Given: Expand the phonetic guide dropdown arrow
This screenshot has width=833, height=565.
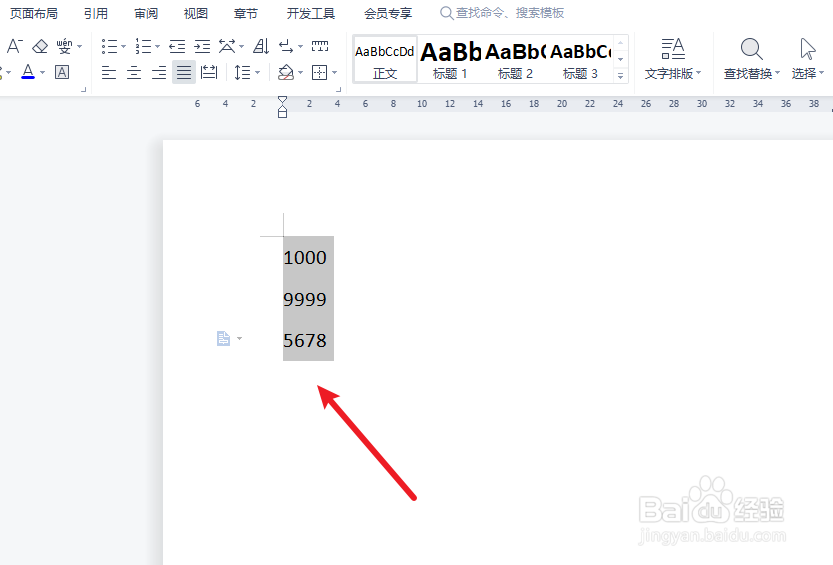Looking at the screenshot, I should click(80, 47).
